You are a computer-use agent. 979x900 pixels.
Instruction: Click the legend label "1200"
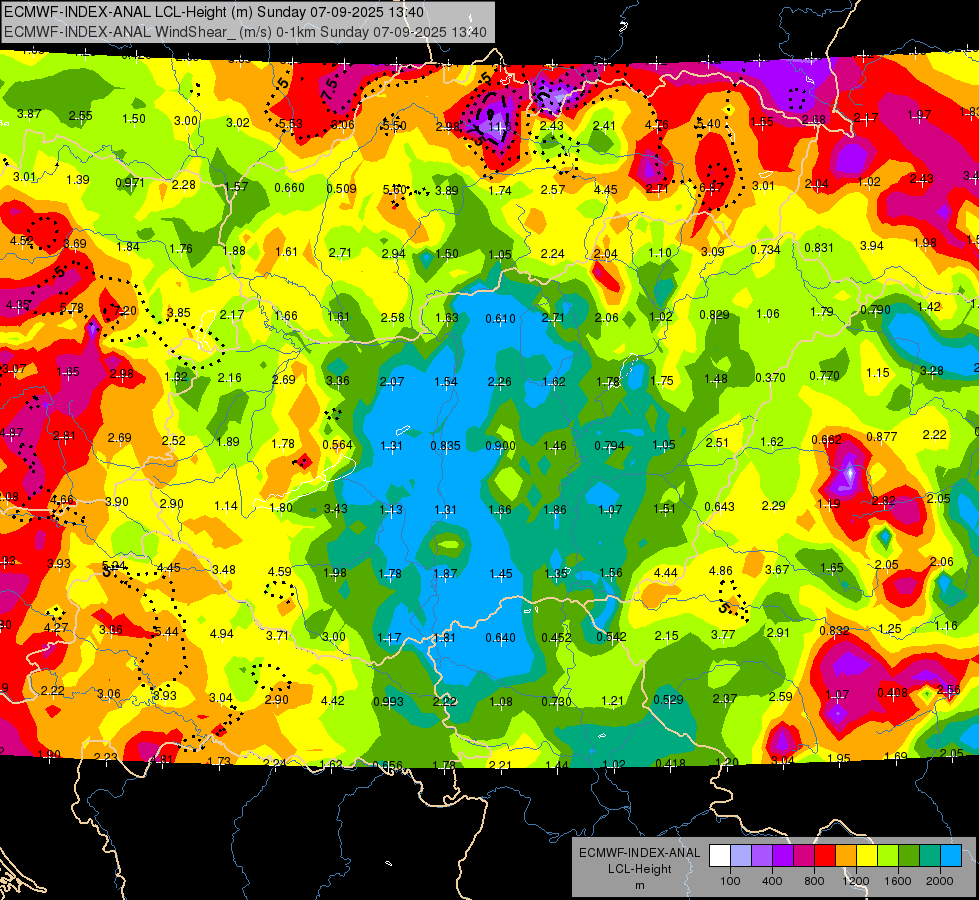tap(856, 881)
